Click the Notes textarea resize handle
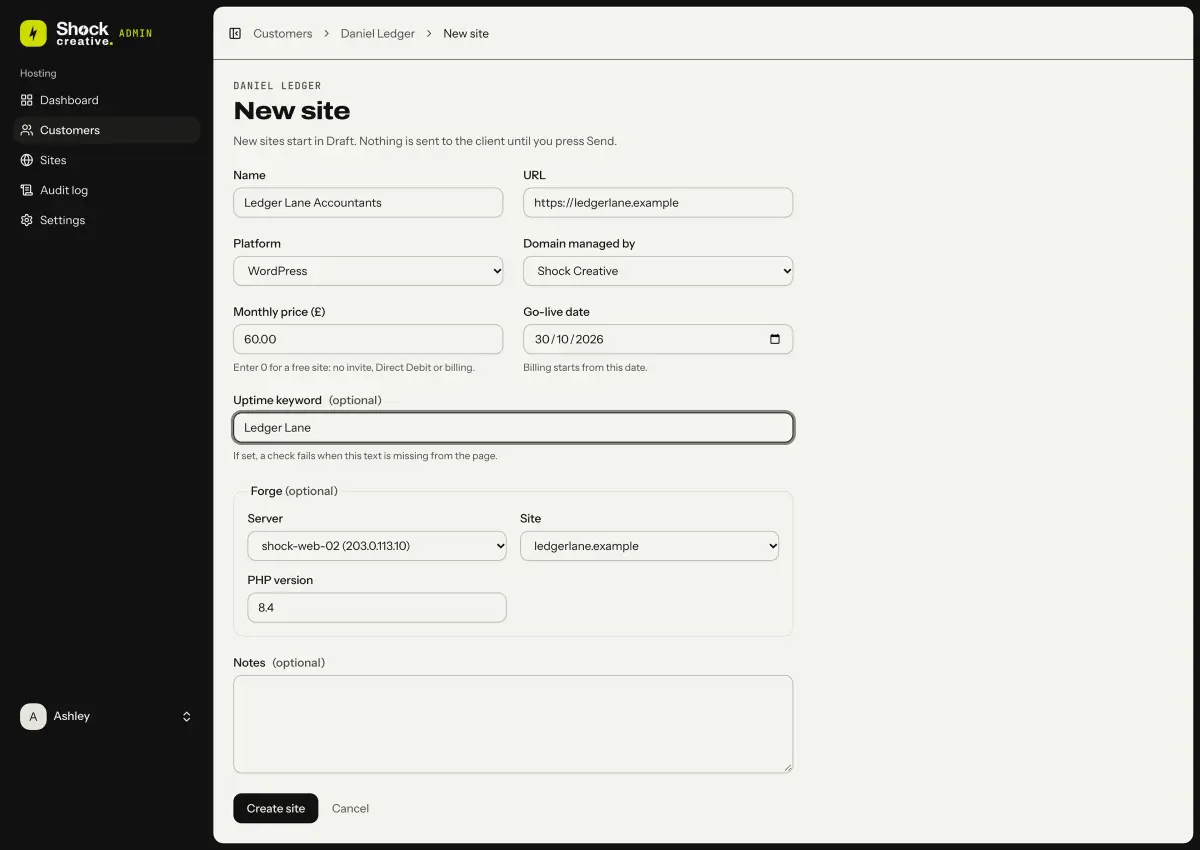This screenshot has width=1200, height=850. click(x=787, y=767)
